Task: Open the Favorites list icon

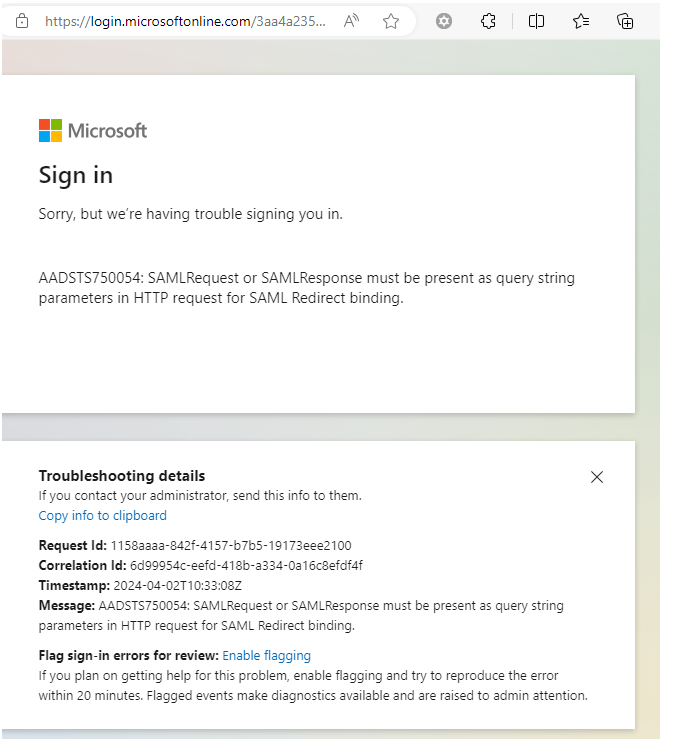Action: coord(581,21)
